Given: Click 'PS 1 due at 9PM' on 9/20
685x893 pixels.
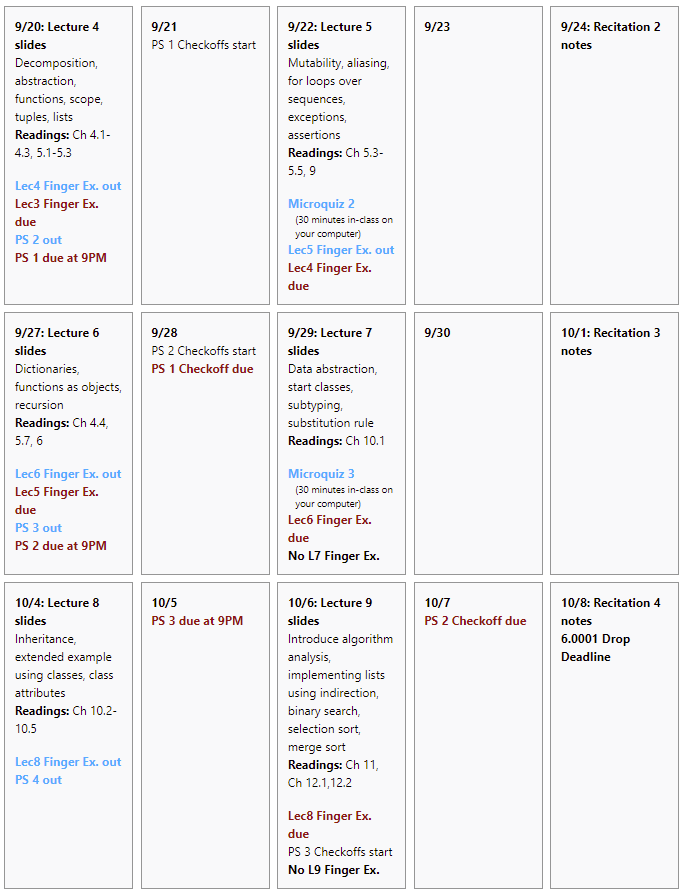Looking at the screenshot, I should 60,258.
